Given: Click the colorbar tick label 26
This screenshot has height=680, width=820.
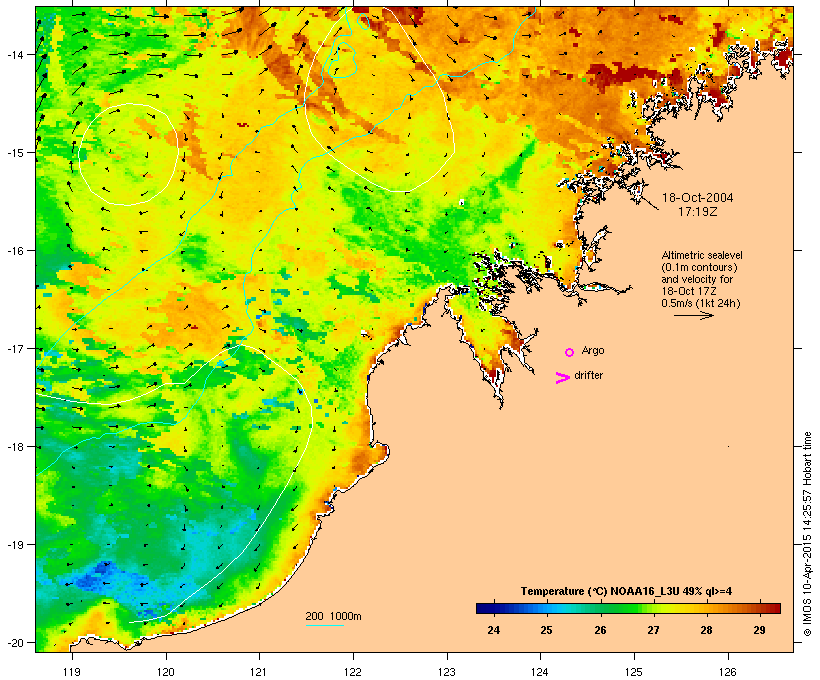Looking at the screenshot, I should click(600, 630).
